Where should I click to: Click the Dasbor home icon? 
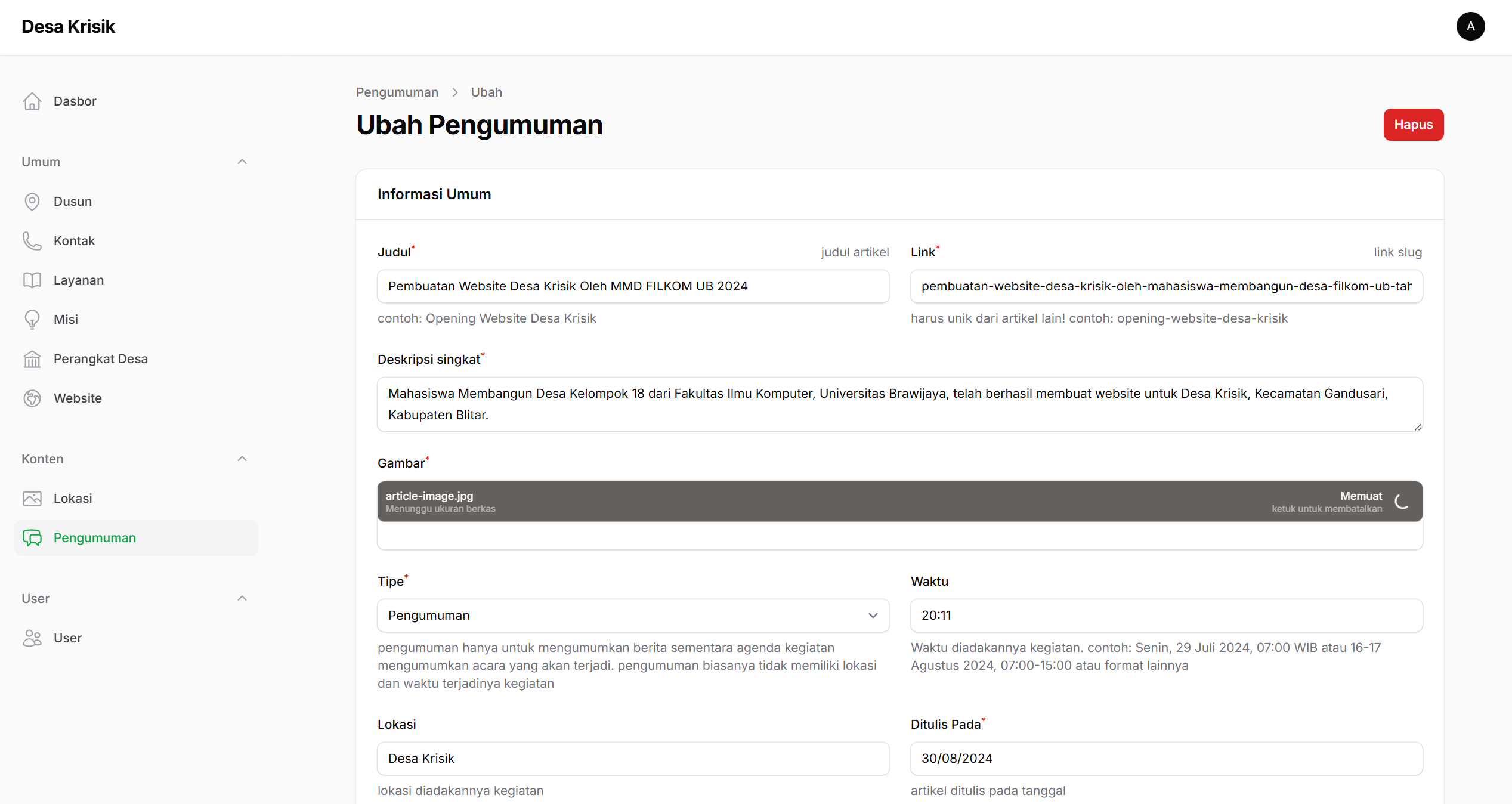32,101
